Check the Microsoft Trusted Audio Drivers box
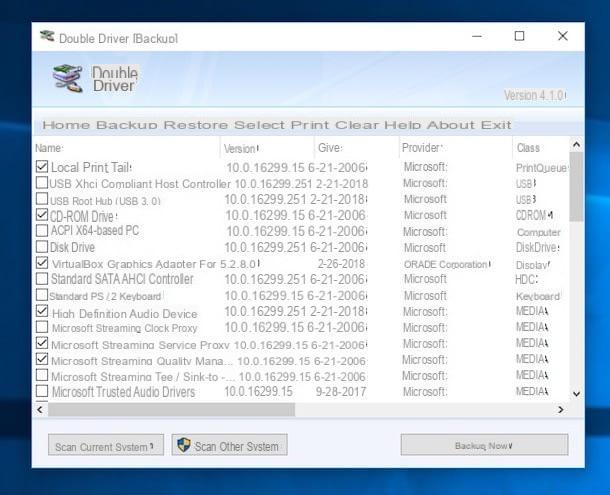Screen dimensions: 610x495 click(x=42, y=391)
